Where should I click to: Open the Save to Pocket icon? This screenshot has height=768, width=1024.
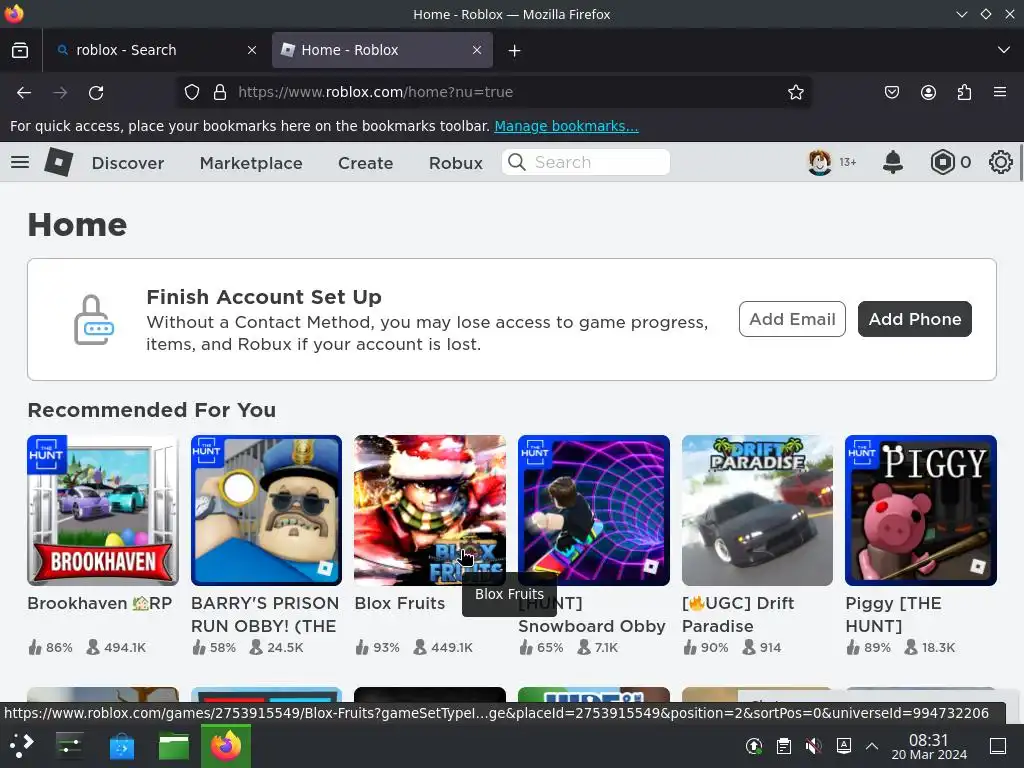891,93
